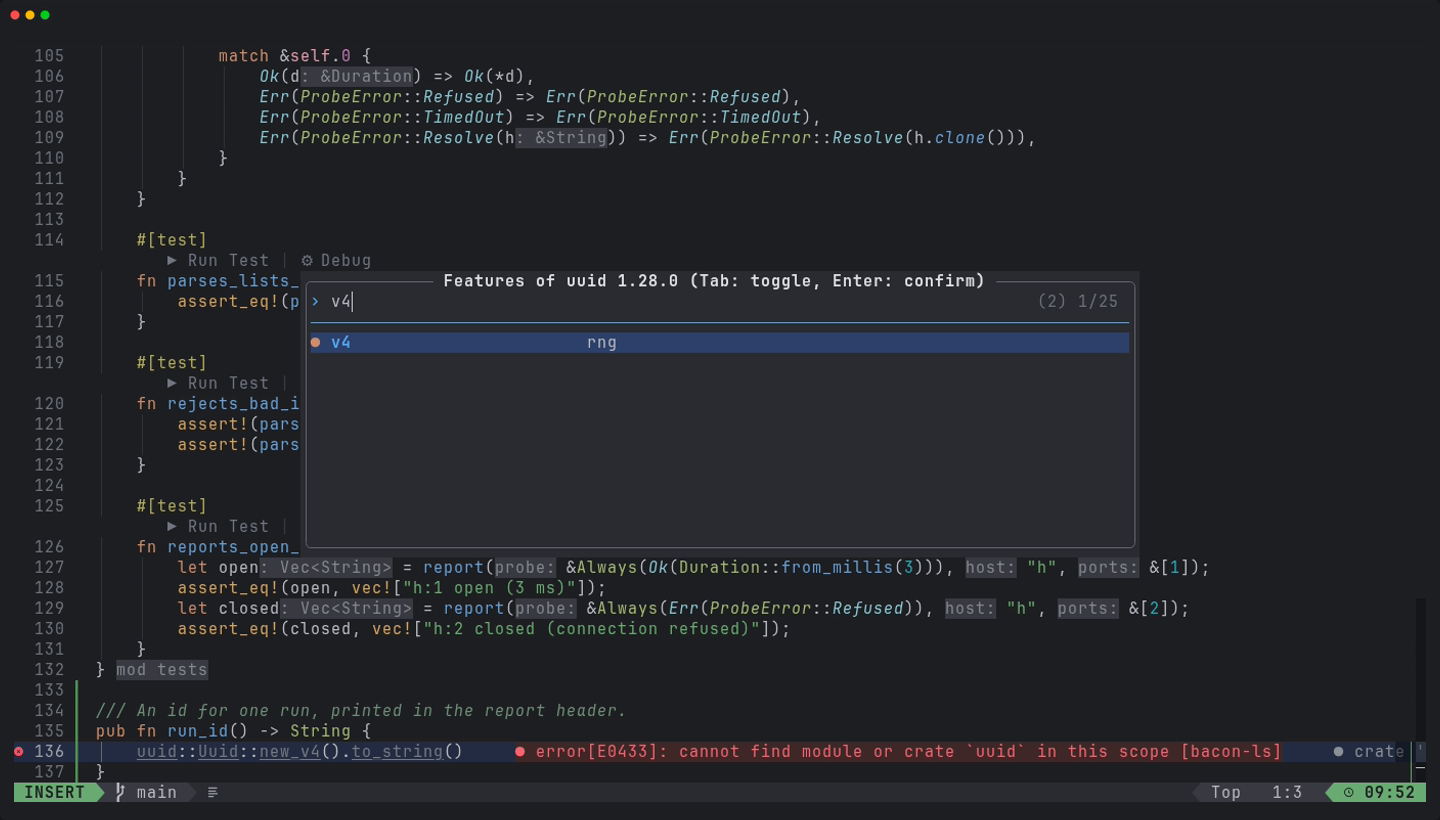Click the "h:1 open (3 ms)" string on line 128
Image resolution: width=1440 pixels, height=820 pixels.
(489, 588)
